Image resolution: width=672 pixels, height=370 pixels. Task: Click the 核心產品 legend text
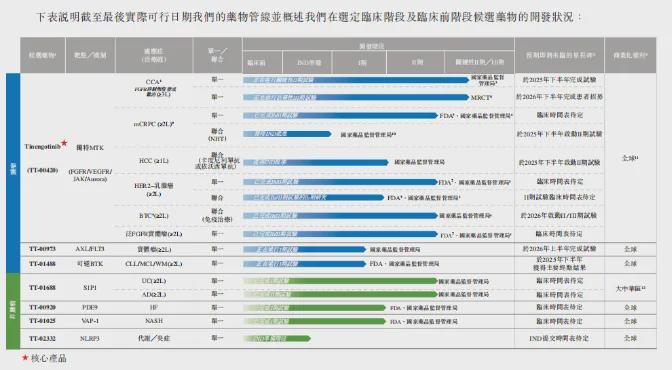pyautogui.click(x=48, y=358)
